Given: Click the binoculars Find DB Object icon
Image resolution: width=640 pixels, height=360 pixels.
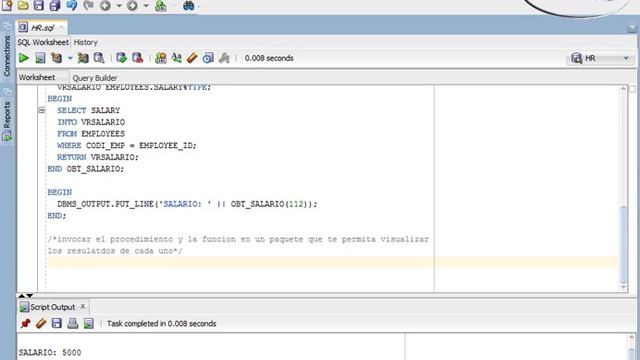Looking at the screenshot, I should tap(188, 6).
